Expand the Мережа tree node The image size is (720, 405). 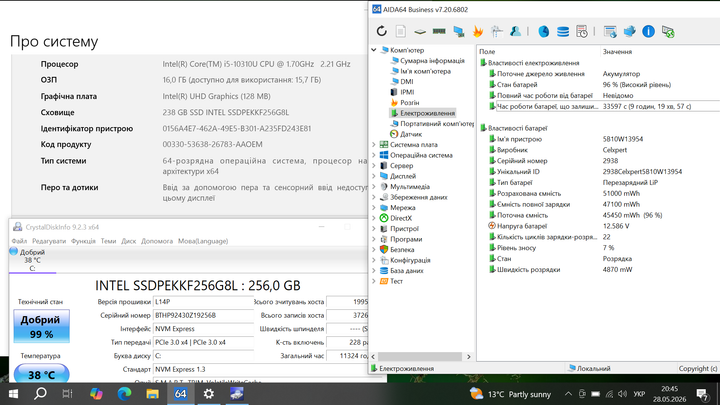374,208
